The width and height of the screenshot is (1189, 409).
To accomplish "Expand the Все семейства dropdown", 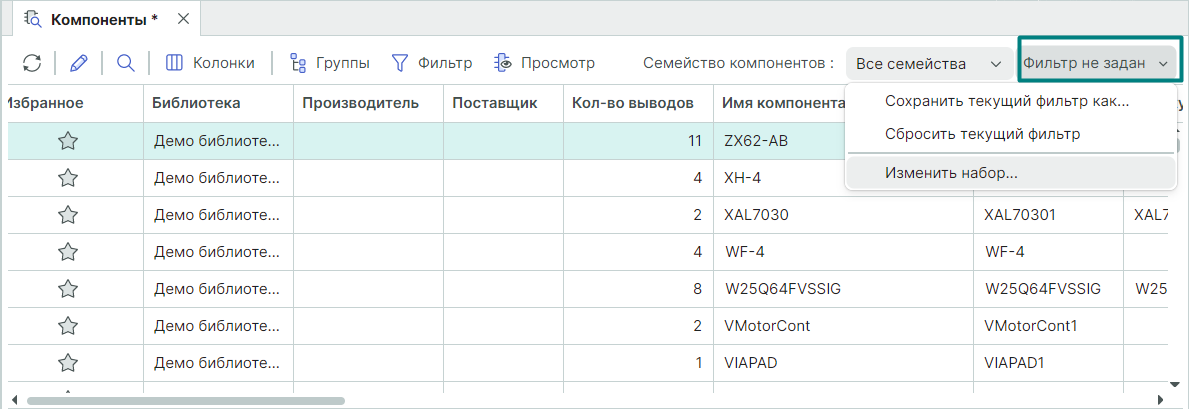I will click(929, 64).
